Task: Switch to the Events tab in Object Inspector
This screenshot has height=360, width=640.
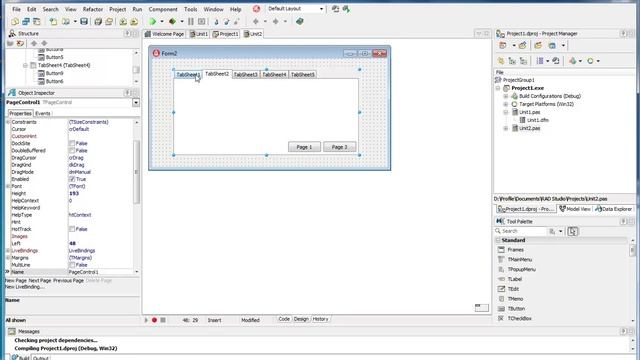Action: [x=43, y=113]
